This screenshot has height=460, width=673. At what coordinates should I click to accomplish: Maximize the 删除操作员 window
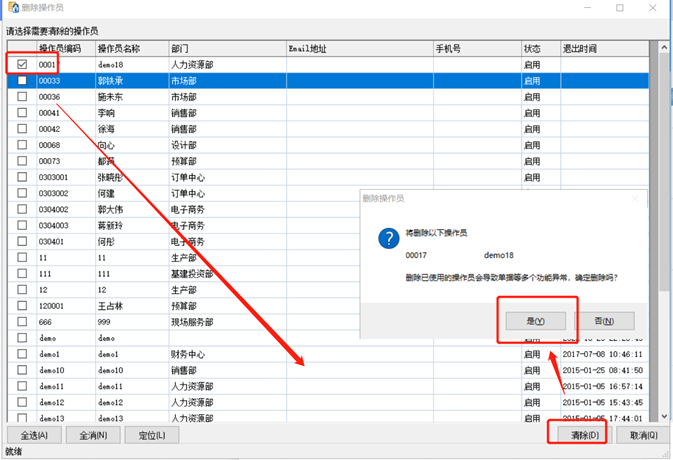pyautogui.click(x=620, y=8)
